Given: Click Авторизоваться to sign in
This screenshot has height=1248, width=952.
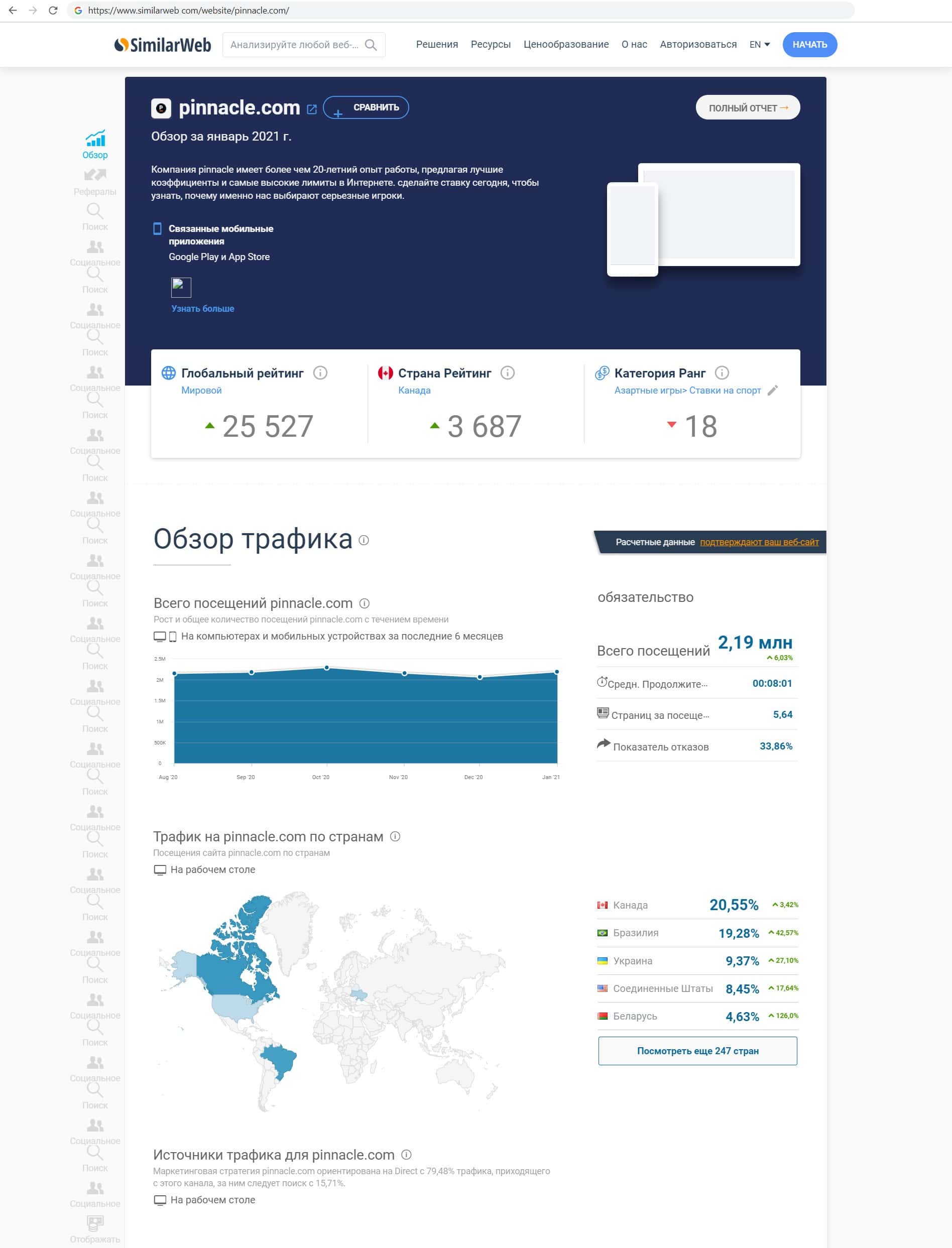Looking at the screenshot, I should click(698, 45).
